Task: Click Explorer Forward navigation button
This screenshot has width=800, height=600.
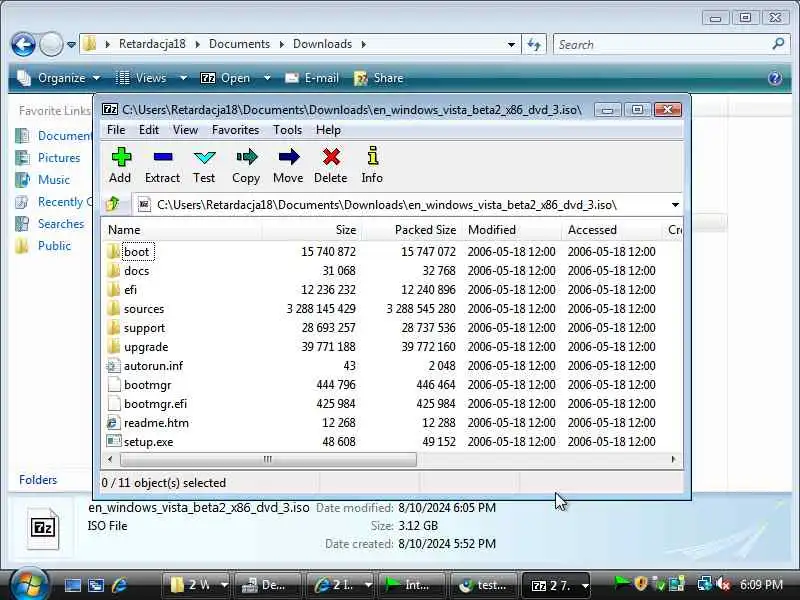Action: [x=51, y=44]
